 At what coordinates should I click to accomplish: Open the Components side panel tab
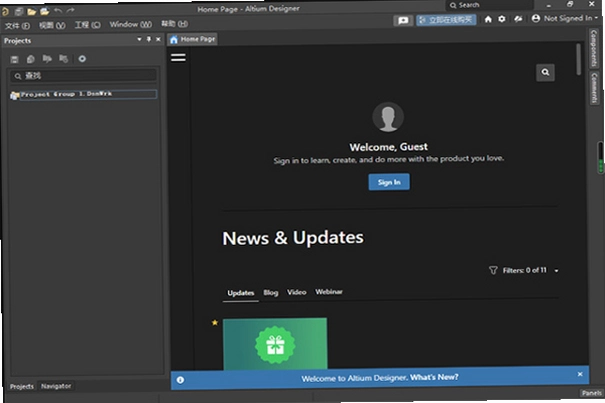(594, 48)
